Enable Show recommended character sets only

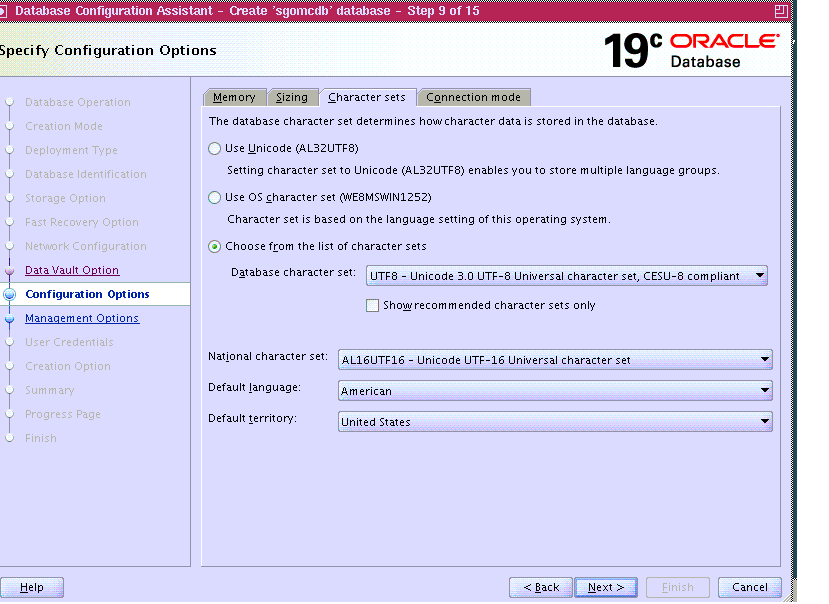[x=373, y=306]
